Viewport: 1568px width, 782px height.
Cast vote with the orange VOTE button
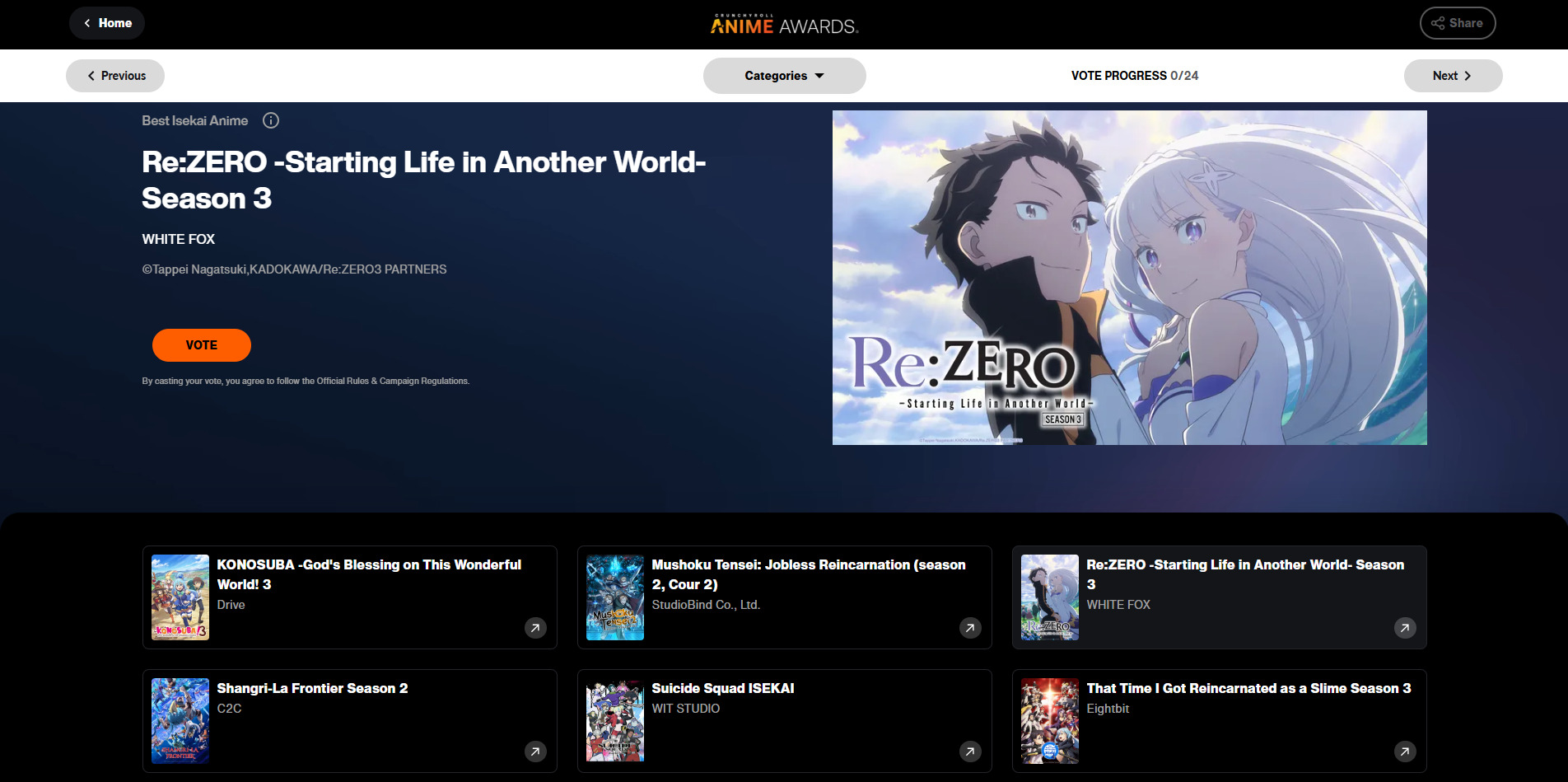click(x=202, y=345)
